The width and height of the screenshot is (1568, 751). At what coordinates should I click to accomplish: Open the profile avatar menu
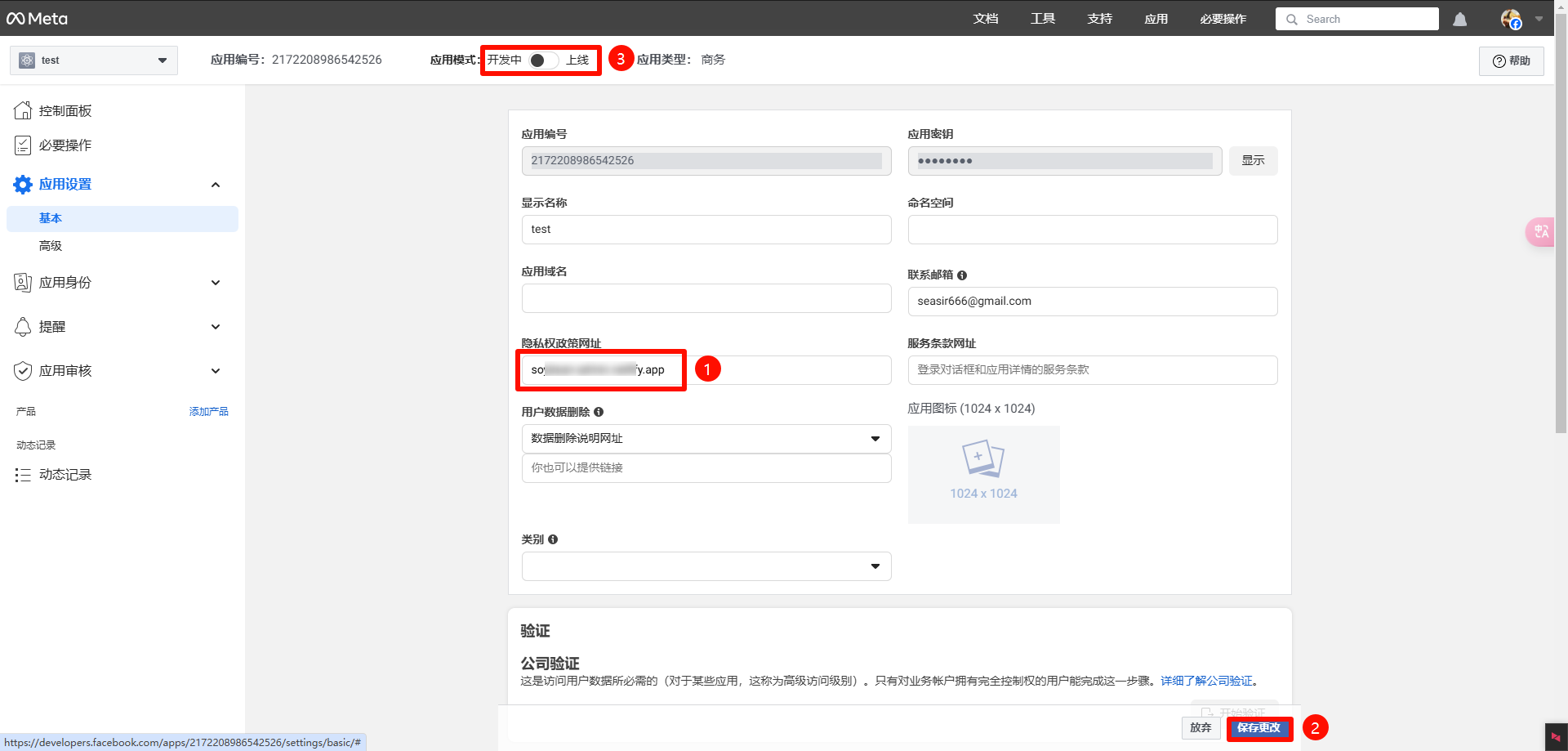tap(1512, 20)
